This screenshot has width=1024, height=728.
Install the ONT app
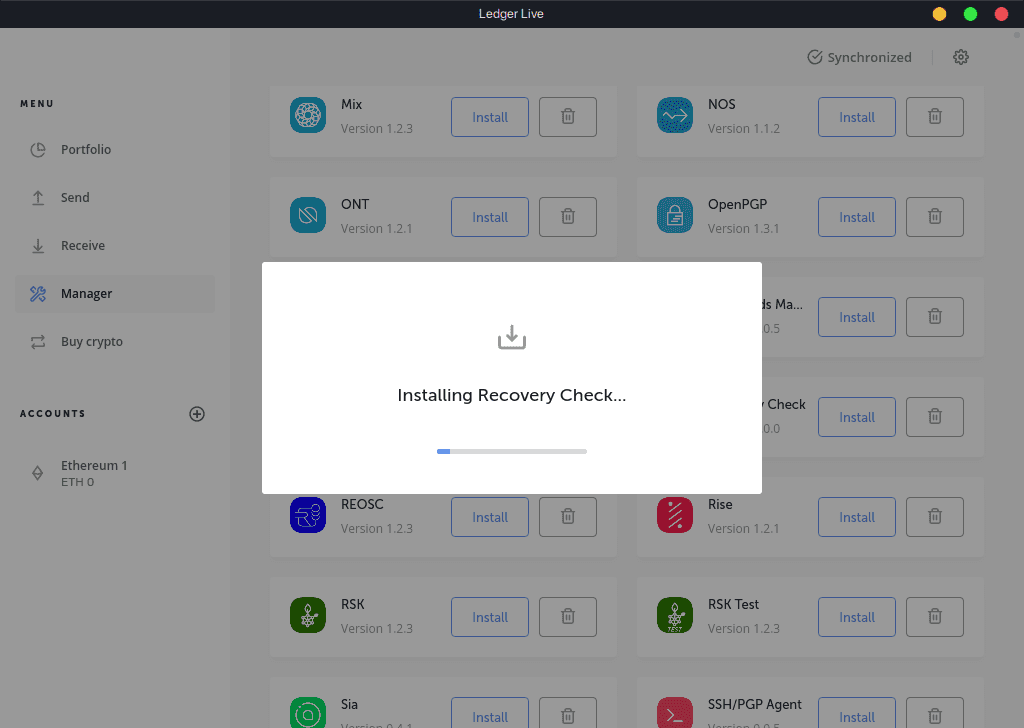pos(490,217)
